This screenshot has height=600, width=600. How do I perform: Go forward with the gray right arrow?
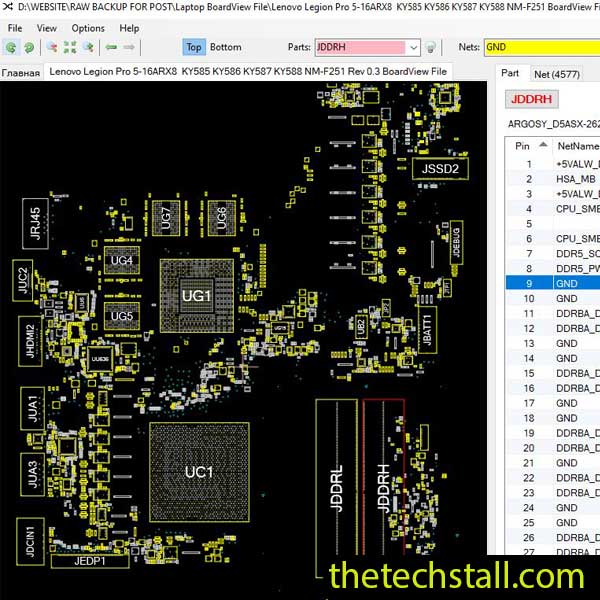tap(129, 47)
